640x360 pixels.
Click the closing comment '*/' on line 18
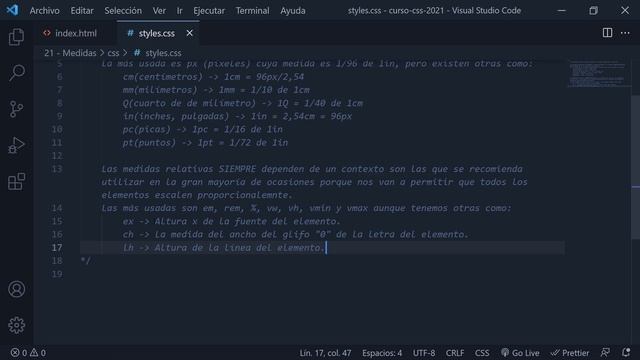(x=86, y=260)
